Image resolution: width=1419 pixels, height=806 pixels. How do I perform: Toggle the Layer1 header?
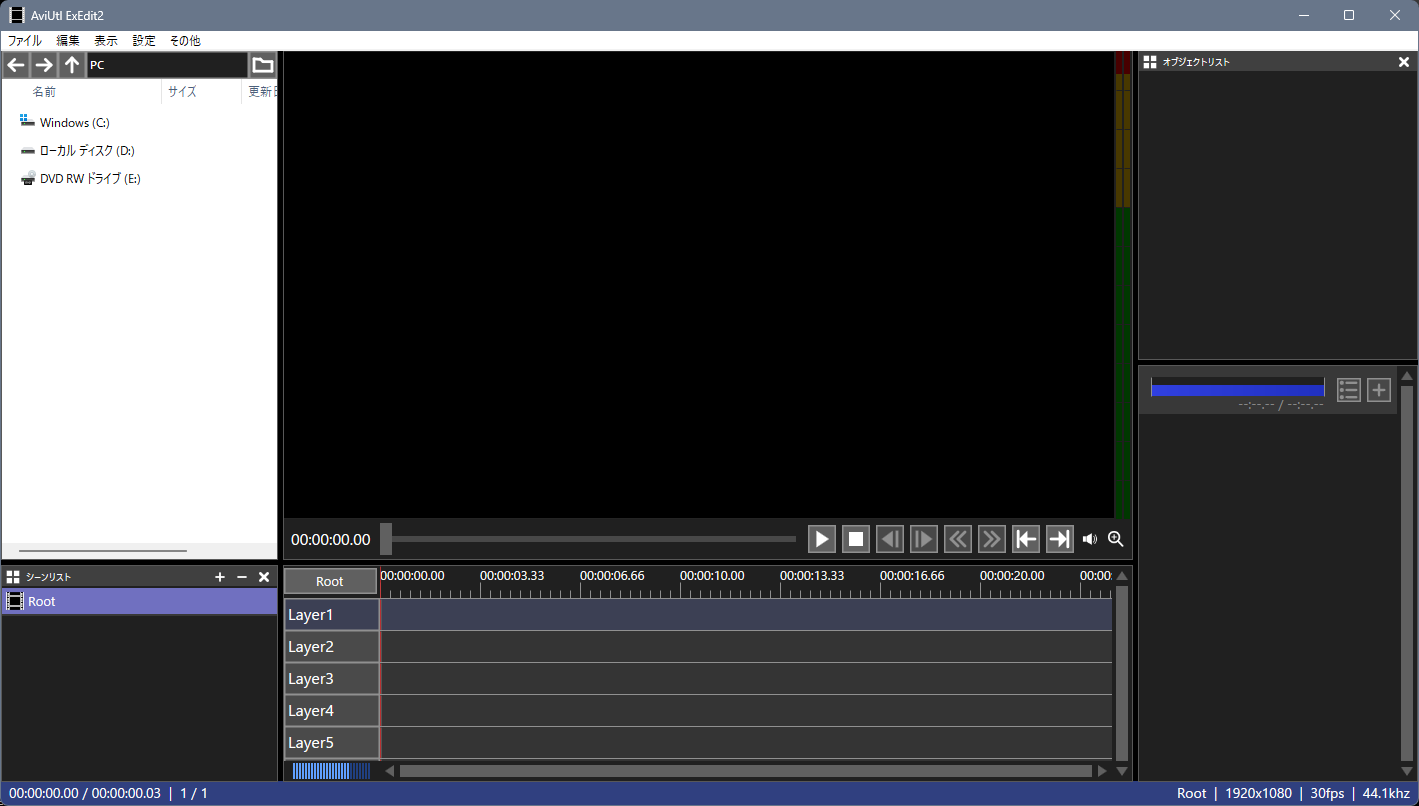pyautogui.click(x=331, y=615)
